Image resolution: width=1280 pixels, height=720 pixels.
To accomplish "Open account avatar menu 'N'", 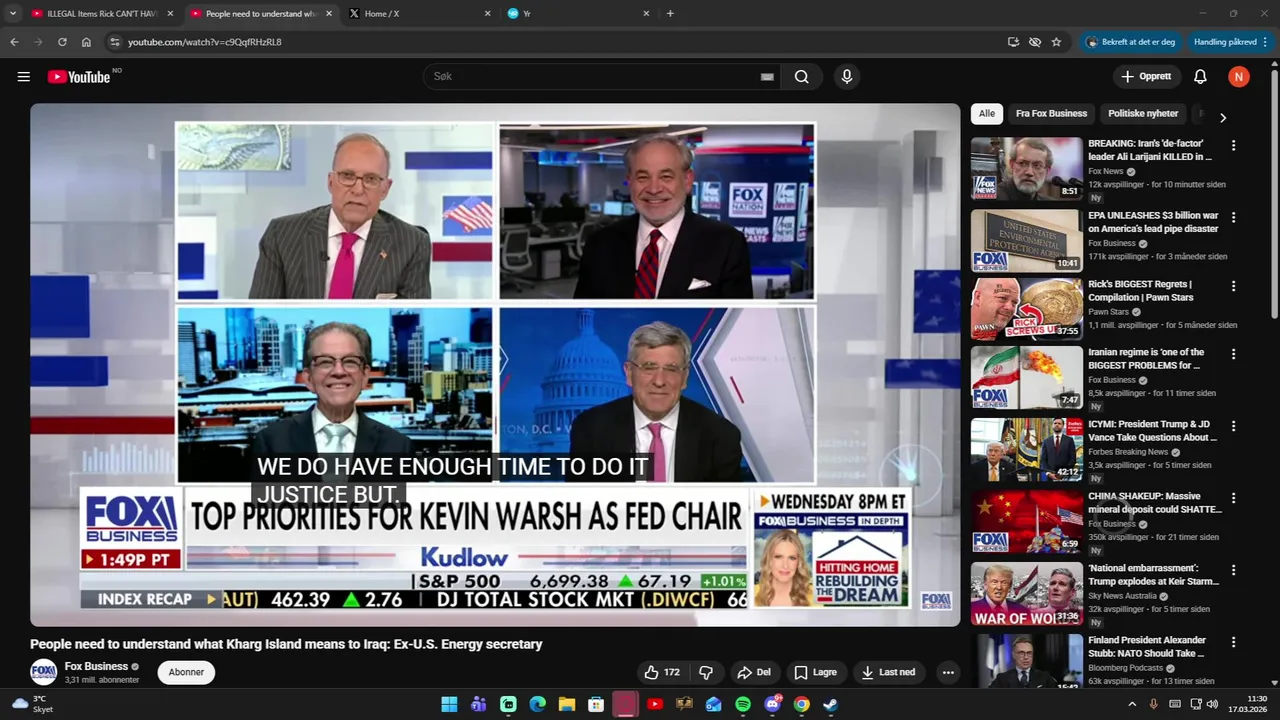I will pos(1239,77).
